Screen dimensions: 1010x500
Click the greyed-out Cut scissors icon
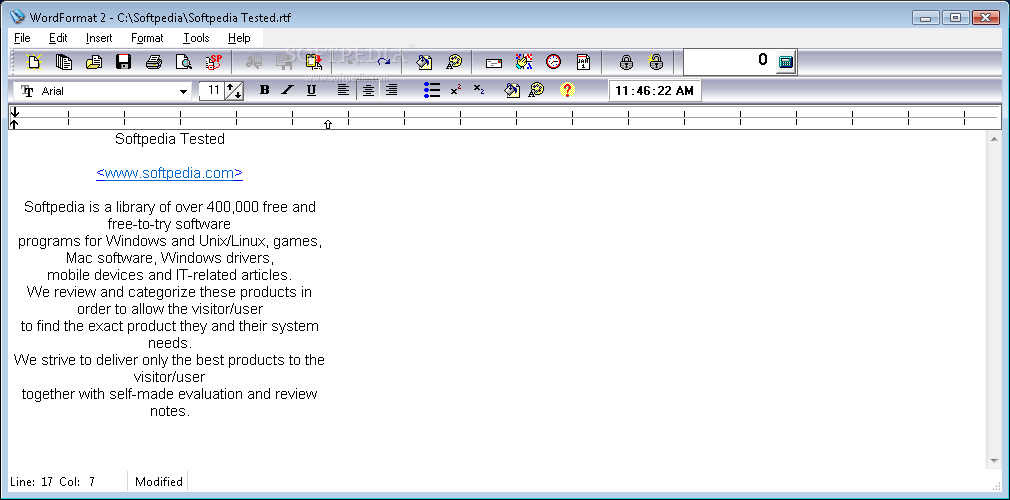point(254,62)
